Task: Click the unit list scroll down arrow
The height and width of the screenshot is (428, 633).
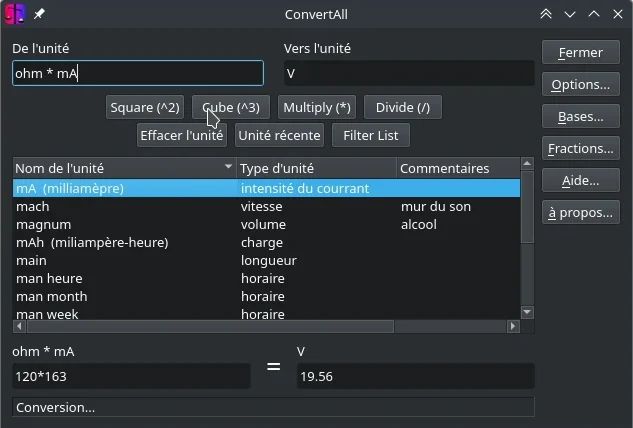Action: pos(527,312)
